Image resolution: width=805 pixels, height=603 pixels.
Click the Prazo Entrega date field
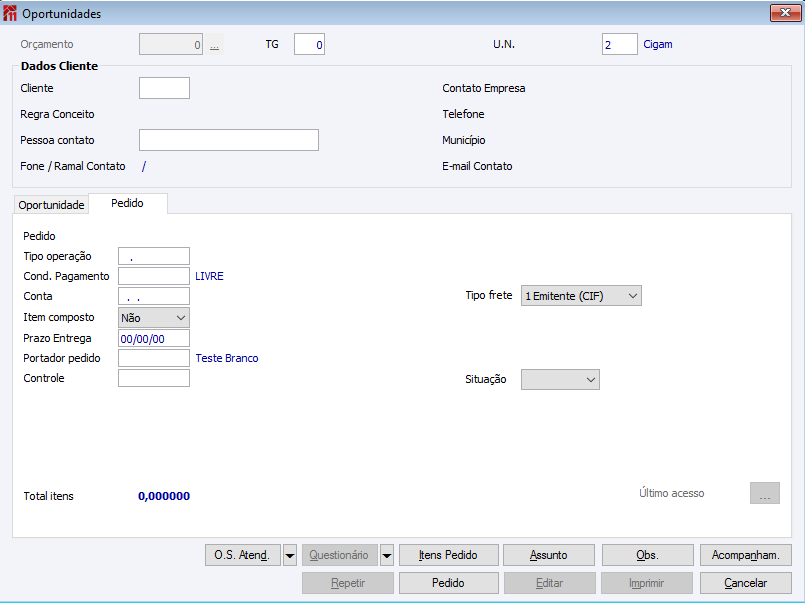(x=154, y=339)
